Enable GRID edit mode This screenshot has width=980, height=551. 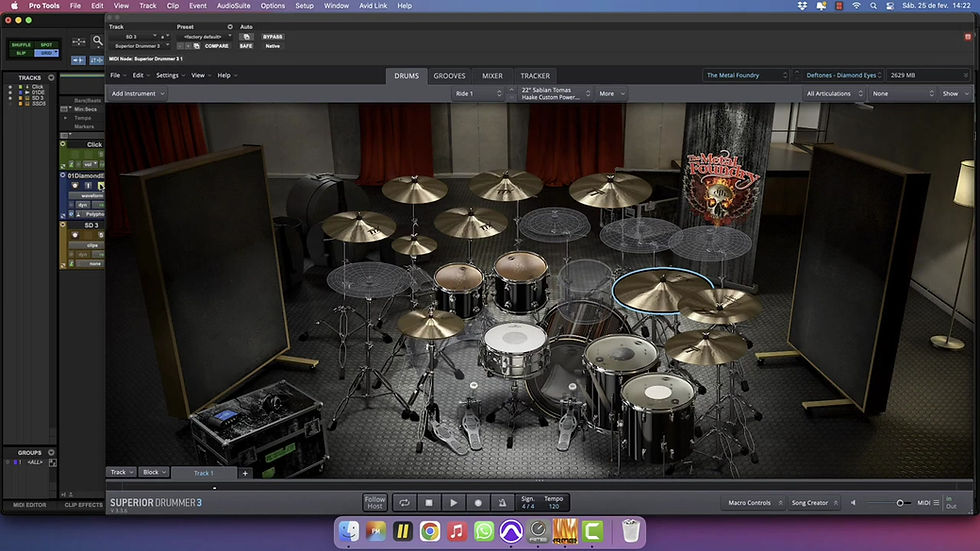pyautogui.click(x=47, y=53)
